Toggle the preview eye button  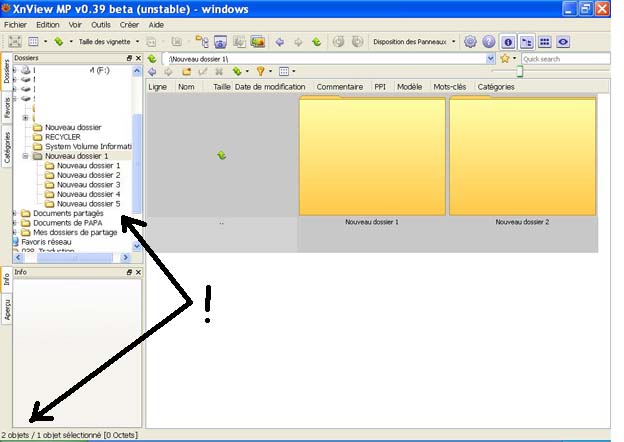pyautogui.click(x=563, y=42)
